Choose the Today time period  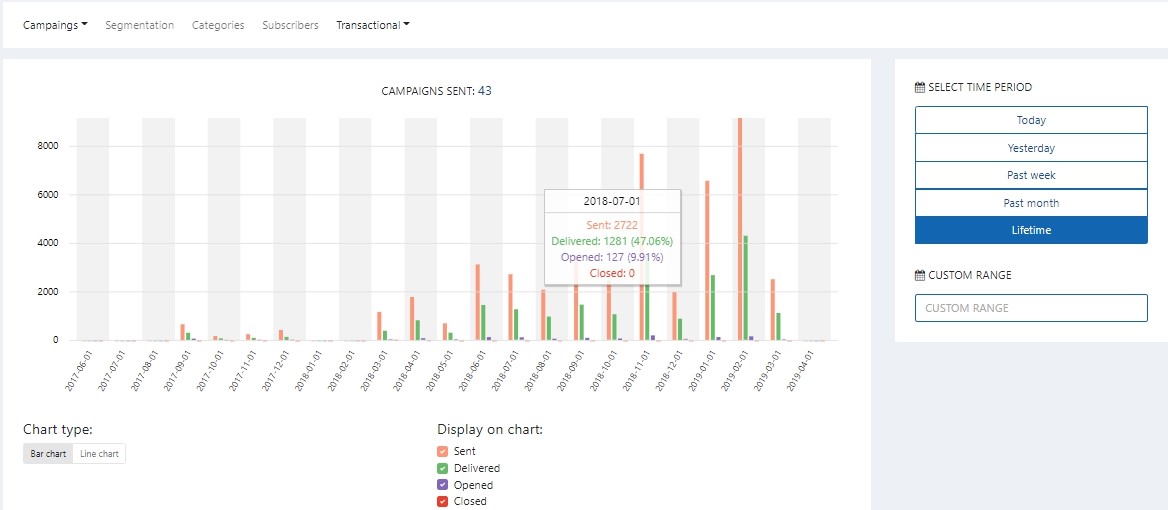point(1031,120)
